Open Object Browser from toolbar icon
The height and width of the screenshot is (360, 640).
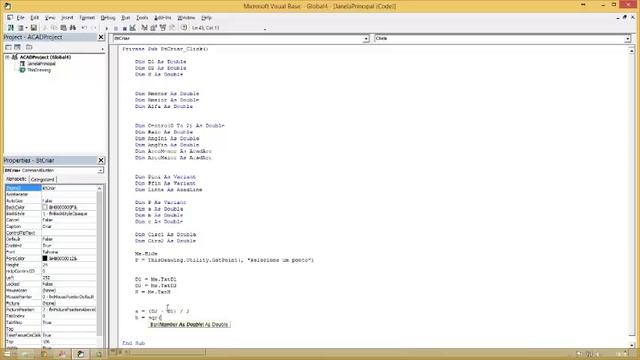click(163, 28)
